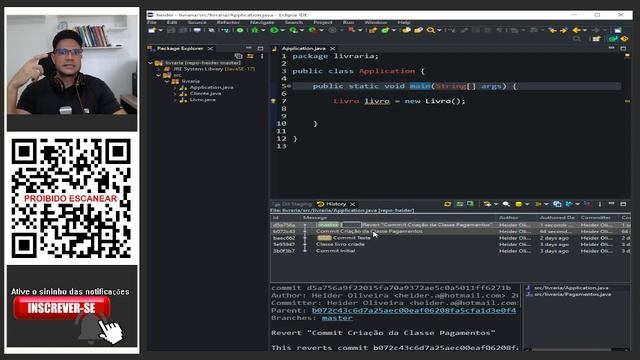Close the Application.java editor tab
The image size is (640, 360).
pos(333,48)
